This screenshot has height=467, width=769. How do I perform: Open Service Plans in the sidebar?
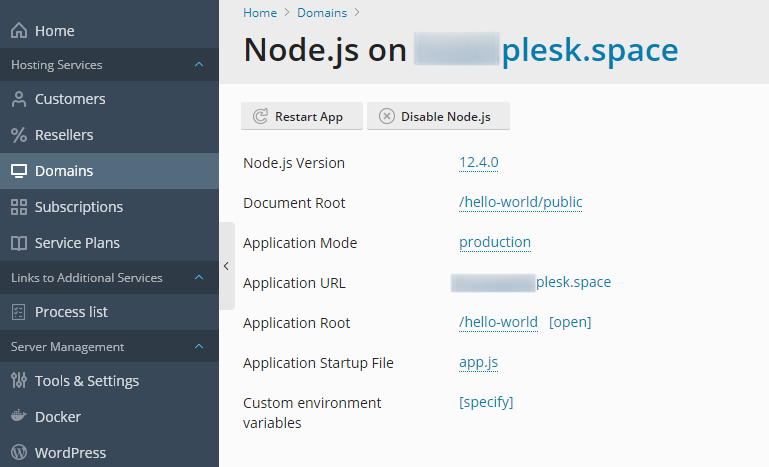[x=109, y=243]
